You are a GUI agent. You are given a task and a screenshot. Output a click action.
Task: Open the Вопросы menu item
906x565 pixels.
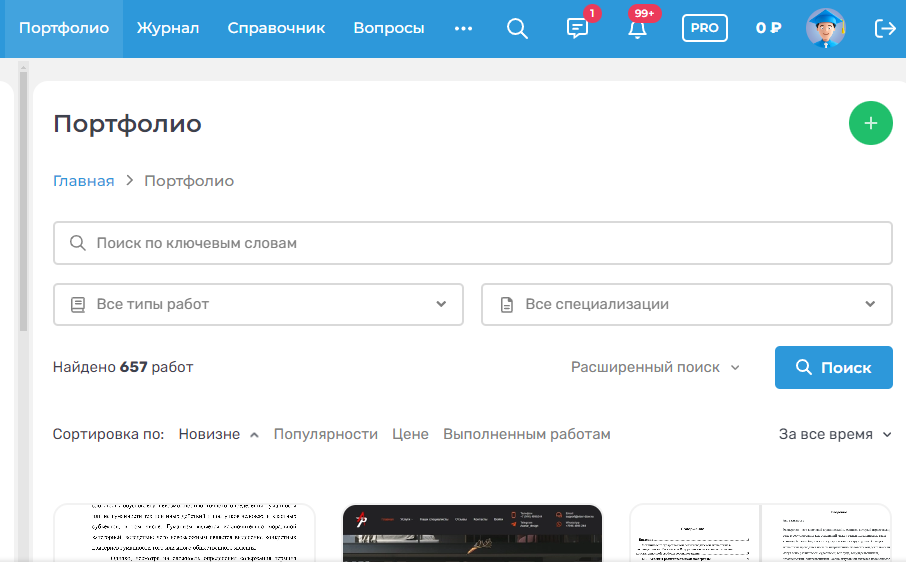click(x=389, y=28)
